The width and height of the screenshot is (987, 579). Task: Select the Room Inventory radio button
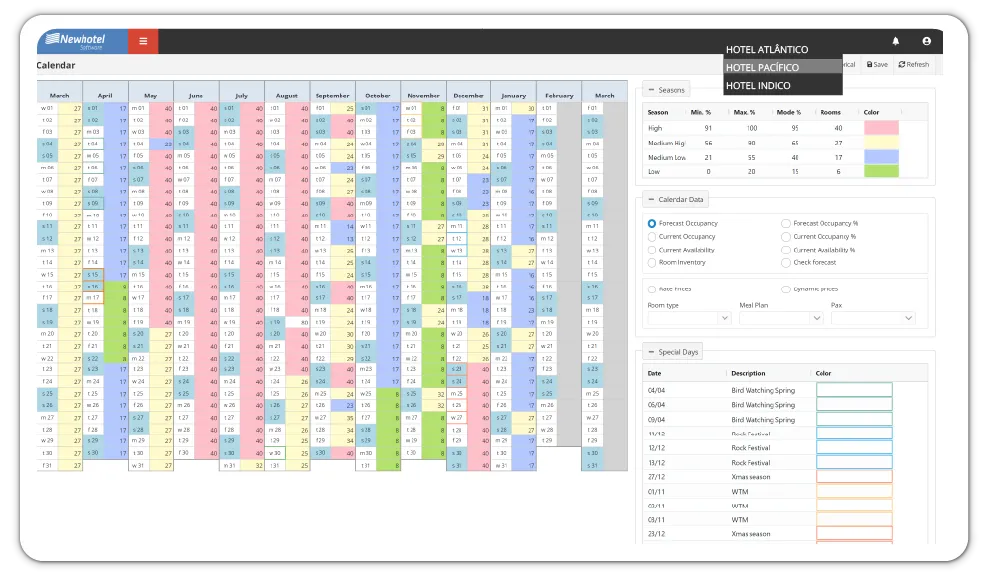(x=651, y=262)
